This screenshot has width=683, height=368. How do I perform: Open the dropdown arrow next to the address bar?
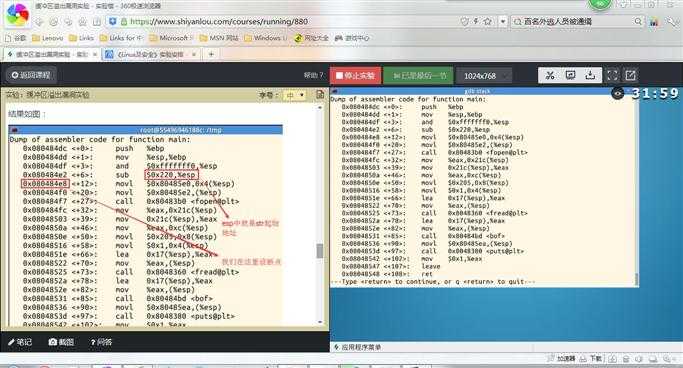[503, 21]
